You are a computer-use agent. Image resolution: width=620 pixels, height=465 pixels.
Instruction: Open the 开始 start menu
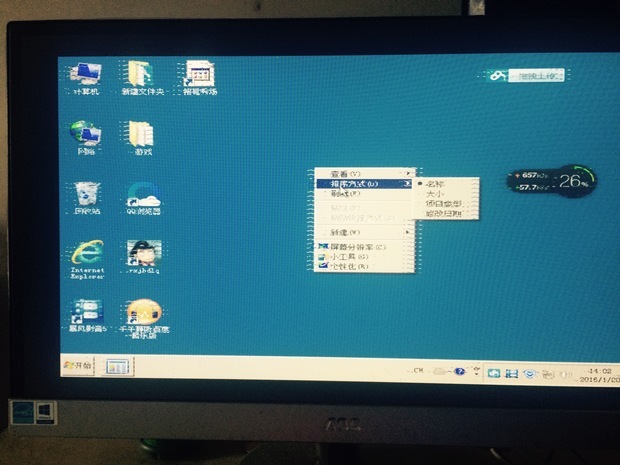[78, 365]
